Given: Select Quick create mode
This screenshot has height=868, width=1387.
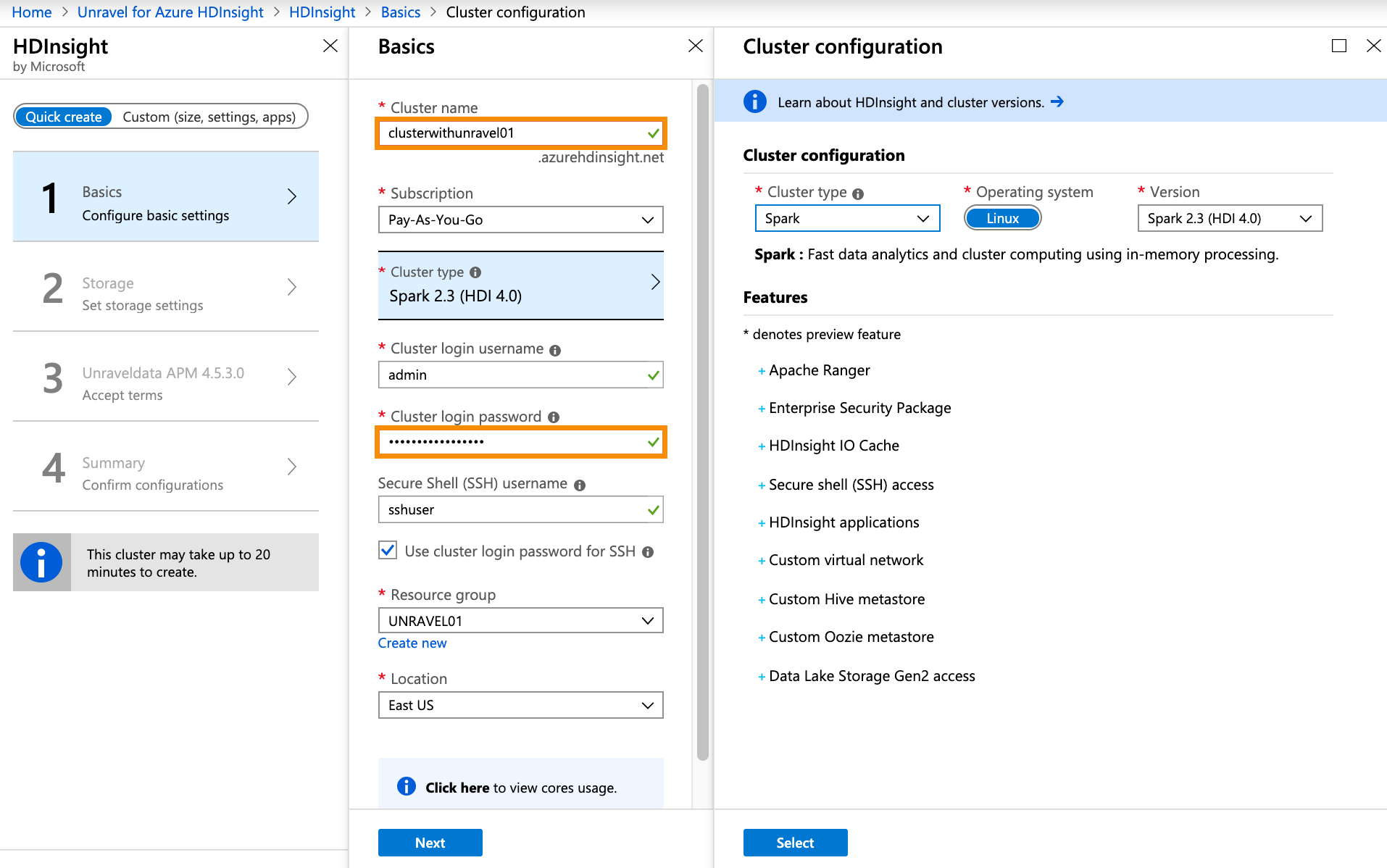Looking at the screenshot, I should coord(64,117).
